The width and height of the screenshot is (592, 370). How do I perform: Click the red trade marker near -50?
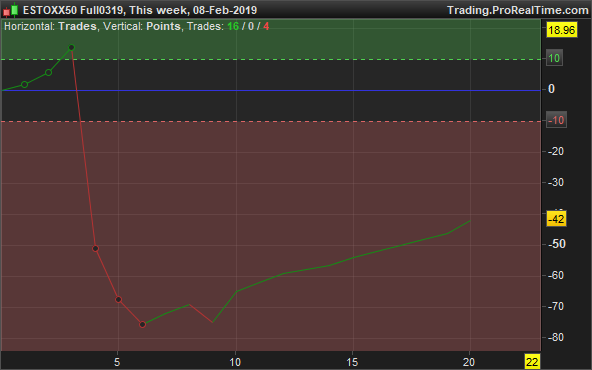coord(96,248)
